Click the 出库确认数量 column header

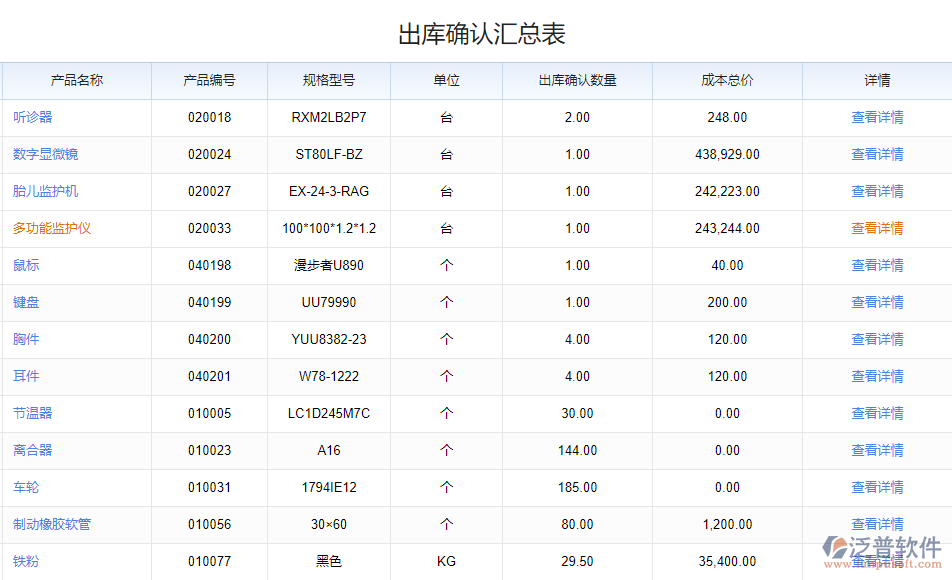[576, 81]
